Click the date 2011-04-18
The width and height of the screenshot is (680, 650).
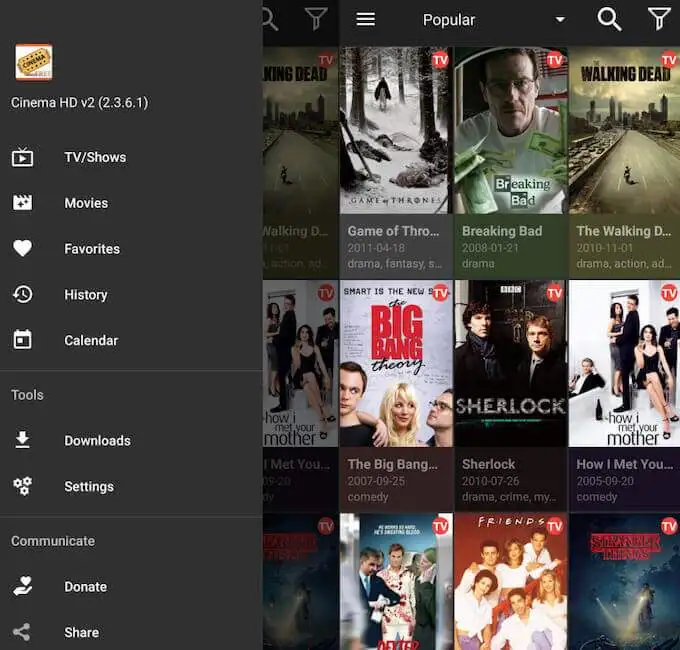[376, 248]
